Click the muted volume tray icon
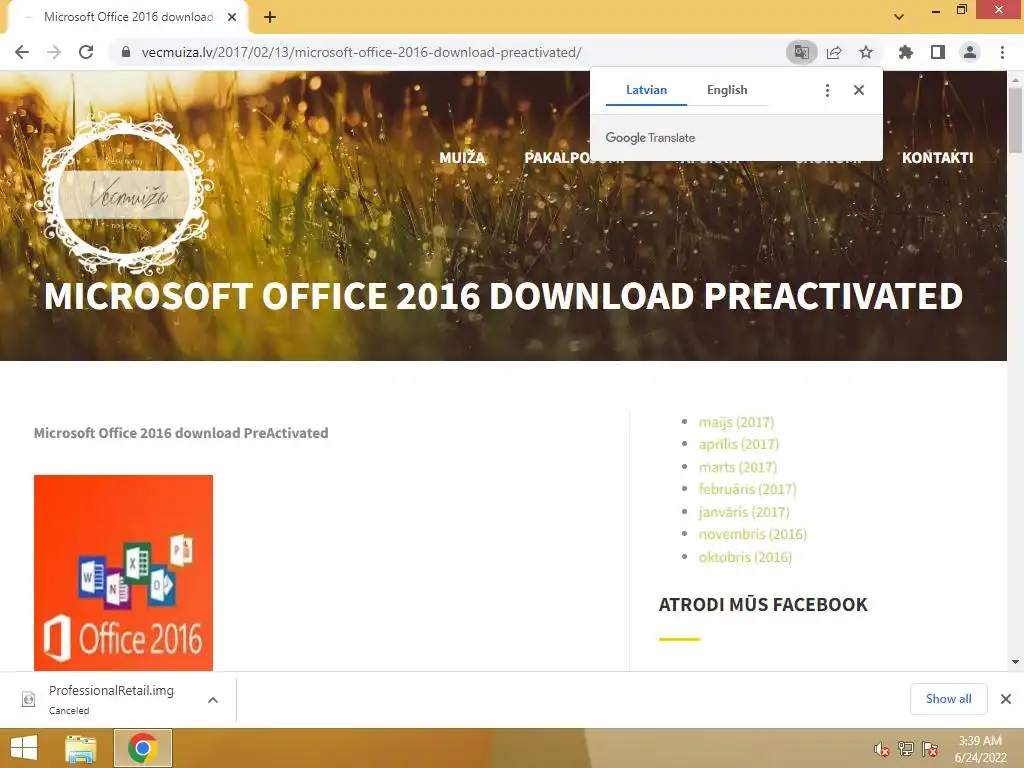1024x768 pixels. tap(882, 749)
